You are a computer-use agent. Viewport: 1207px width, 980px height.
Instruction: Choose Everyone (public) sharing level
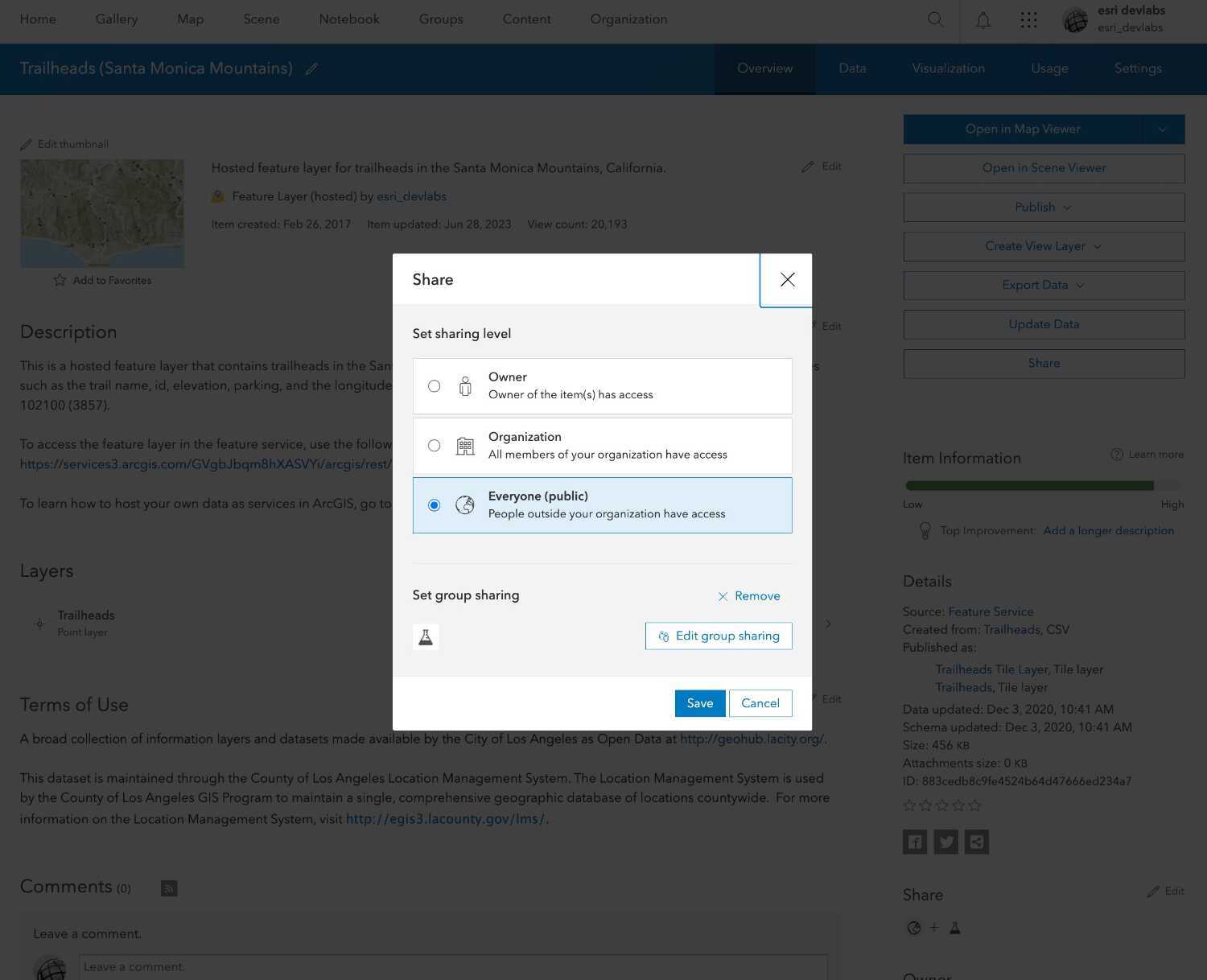click(x=435, y=504)
